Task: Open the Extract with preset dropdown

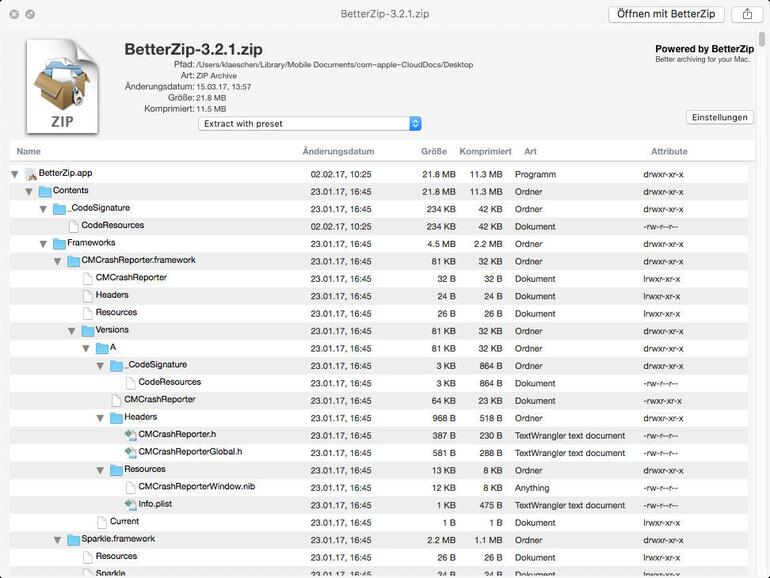Action: click(310, 124)
